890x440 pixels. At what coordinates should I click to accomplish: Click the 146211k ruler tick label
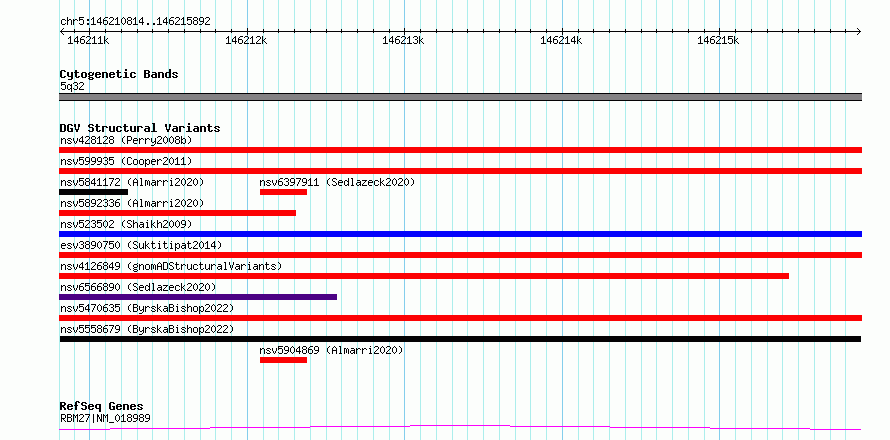tap(88, 40)
